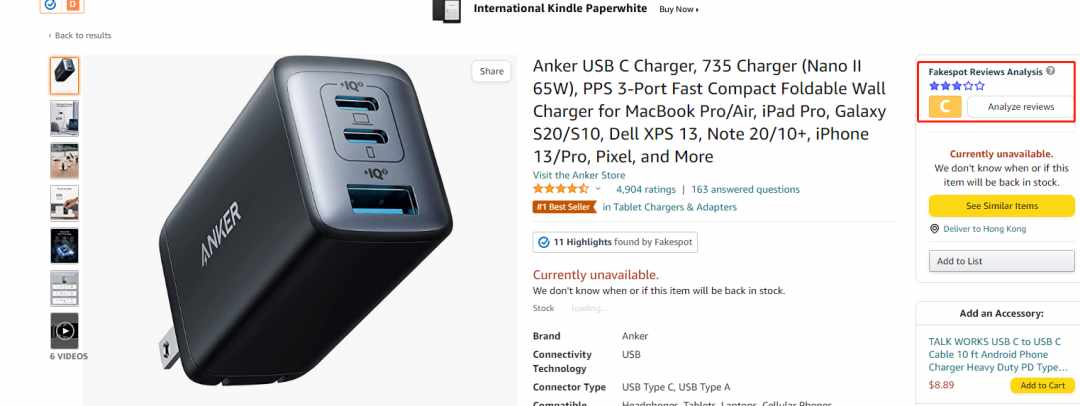The width and height of the screenshot is (1080, 406).
Task: Click the Fakespot help question mark icon
Action: (1050, 70)
